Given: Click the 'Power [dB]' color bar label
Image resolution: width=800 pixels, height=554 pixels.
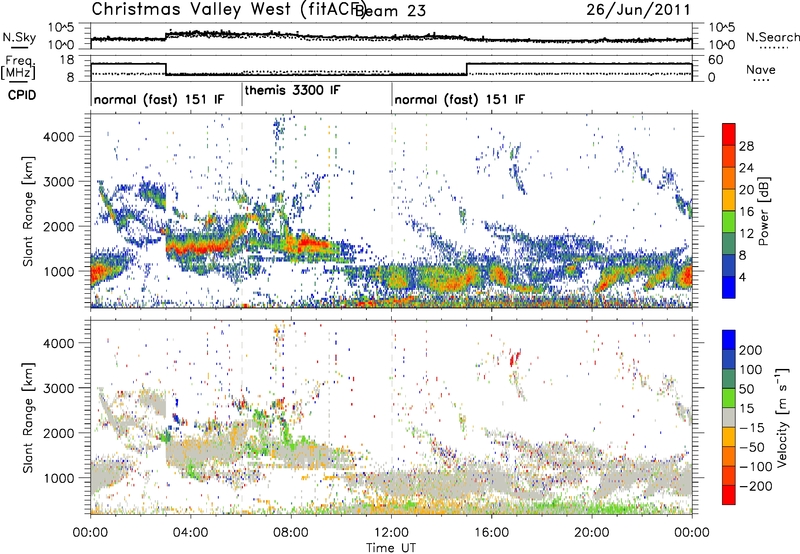Looking at the screenshot, I should (764, 211).
